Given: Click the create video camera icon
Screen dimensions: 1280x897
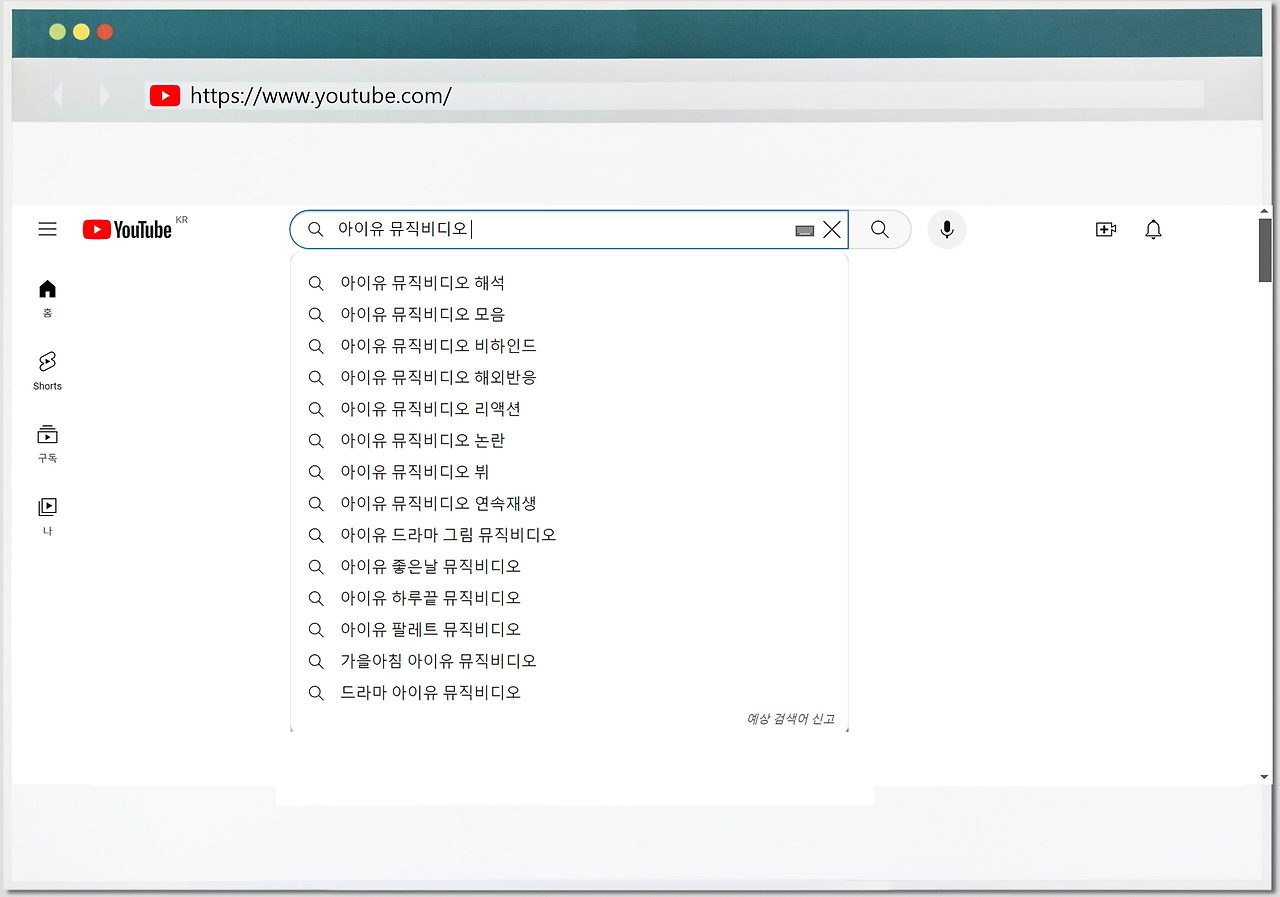Looking at the screenshot, I should point(1106,229).
